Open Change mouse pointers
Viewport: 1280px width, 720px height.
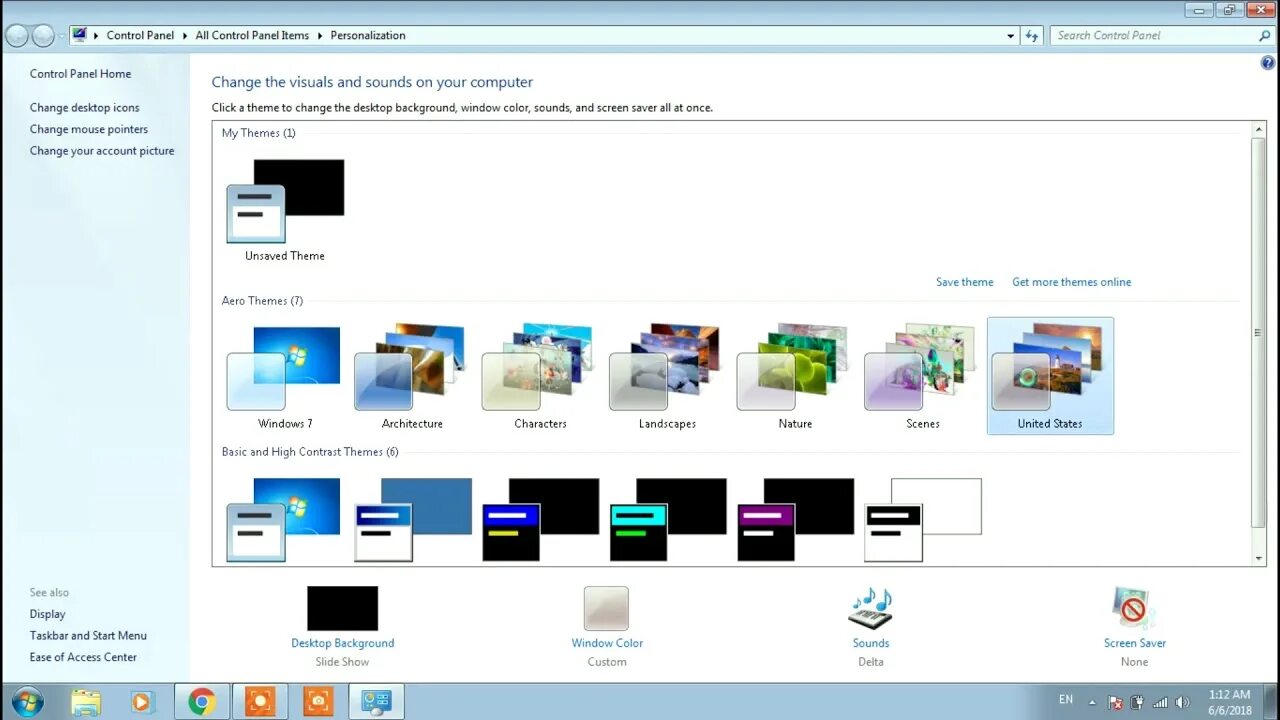(x=89, y=129)
